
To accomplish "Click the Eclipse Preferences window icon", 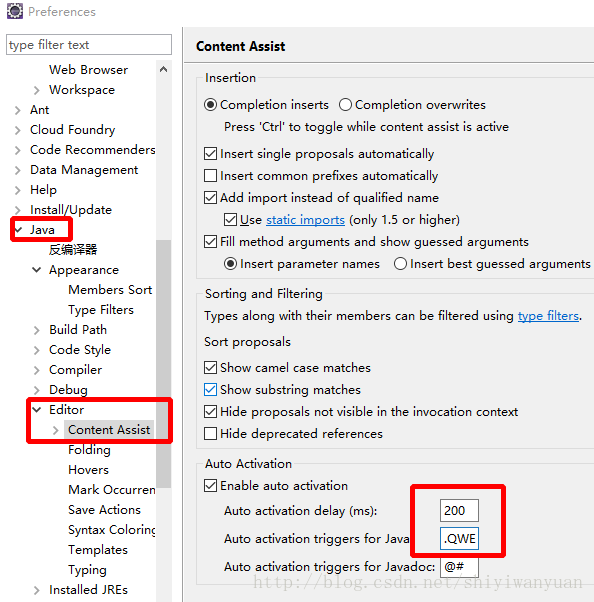I will click(x=15, y=11).
